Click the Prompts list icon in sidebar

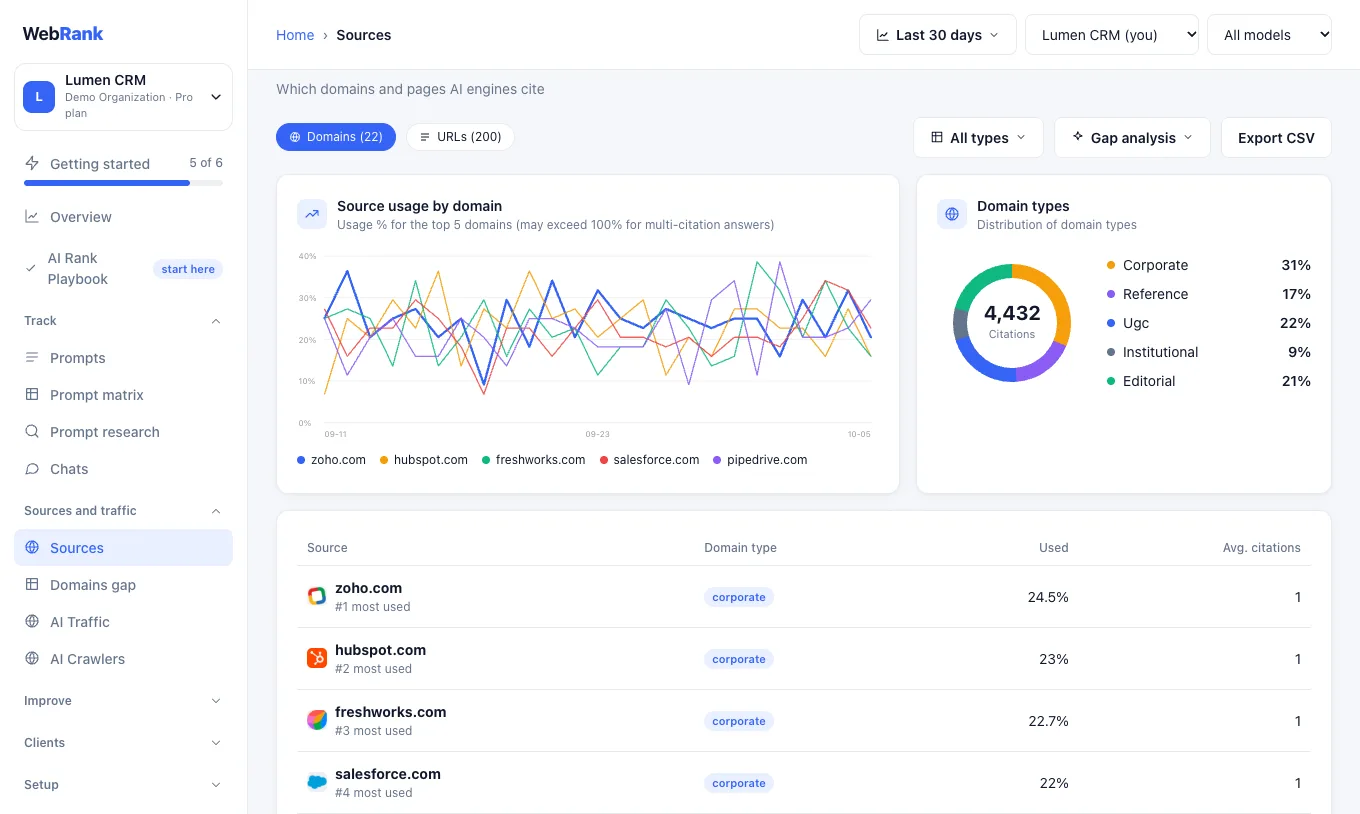pos(32,358)
